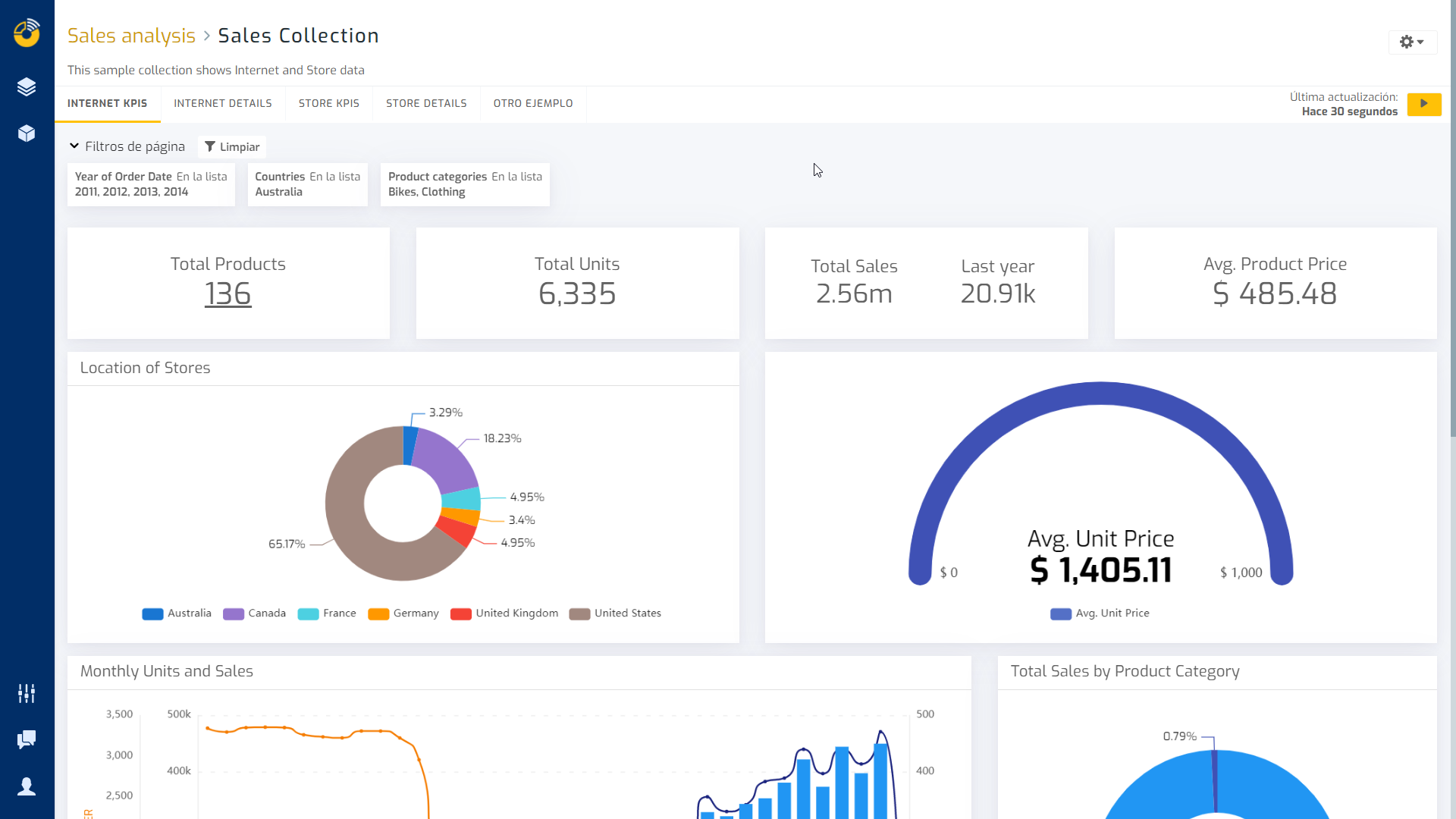Switch to the Store KPIs tab
1456x819 pixels.
click(x=329, y=104)
